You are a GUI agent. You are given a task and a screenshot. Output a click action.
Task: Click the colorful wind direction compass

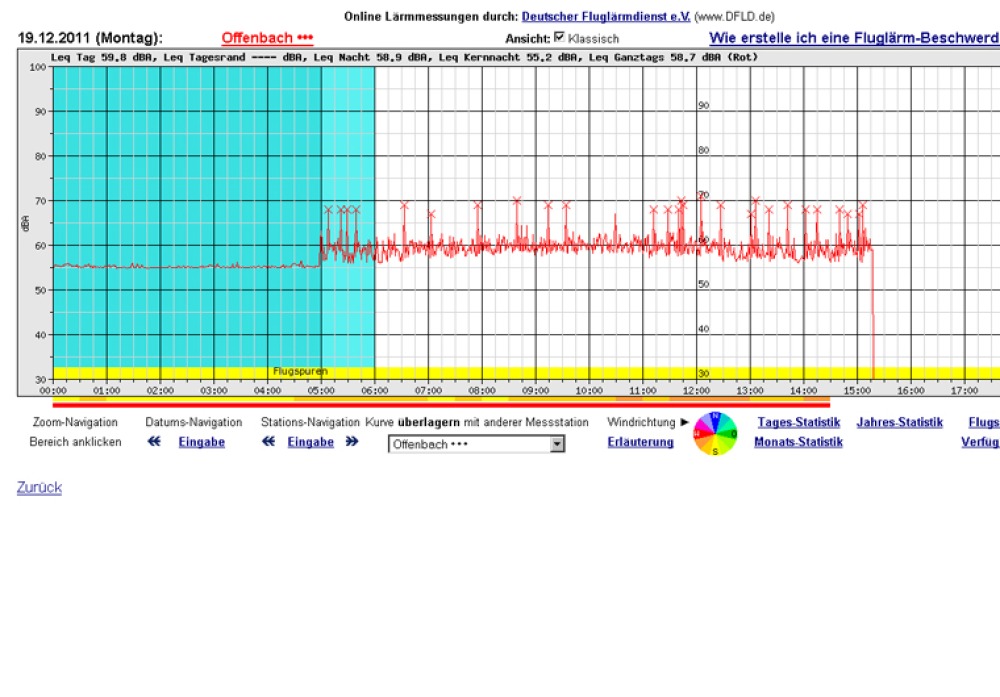(x=715, y=434)
